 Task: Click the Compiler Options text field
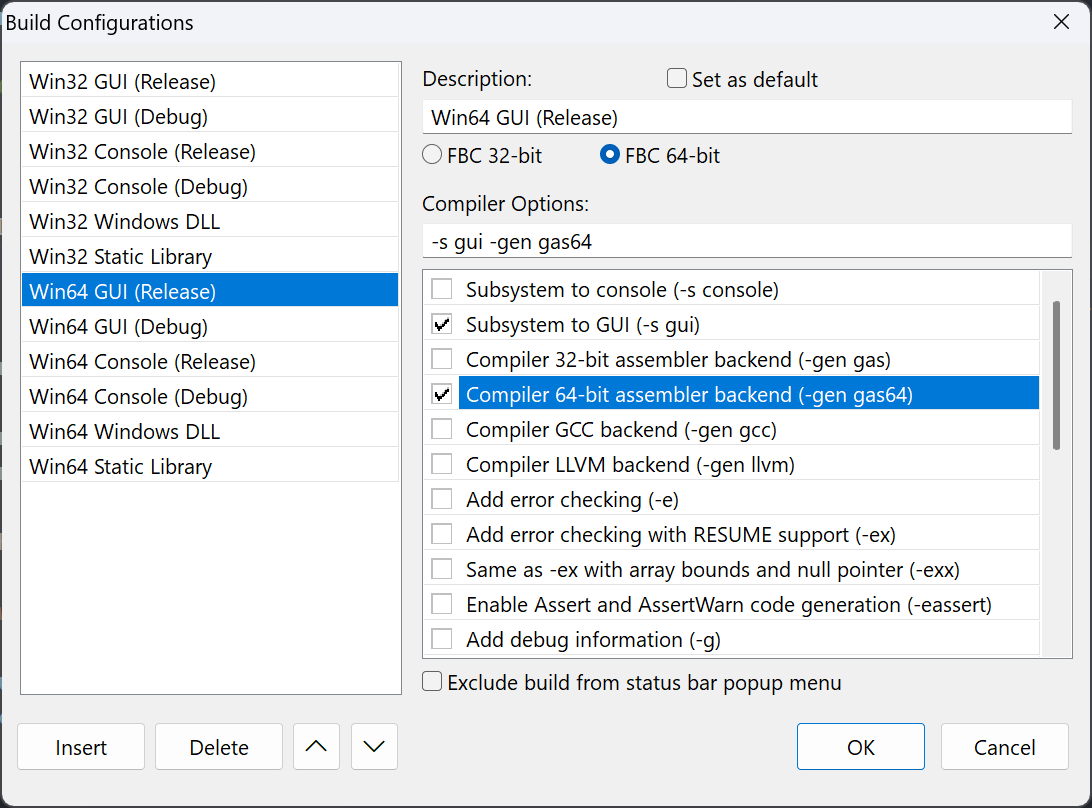747,242
